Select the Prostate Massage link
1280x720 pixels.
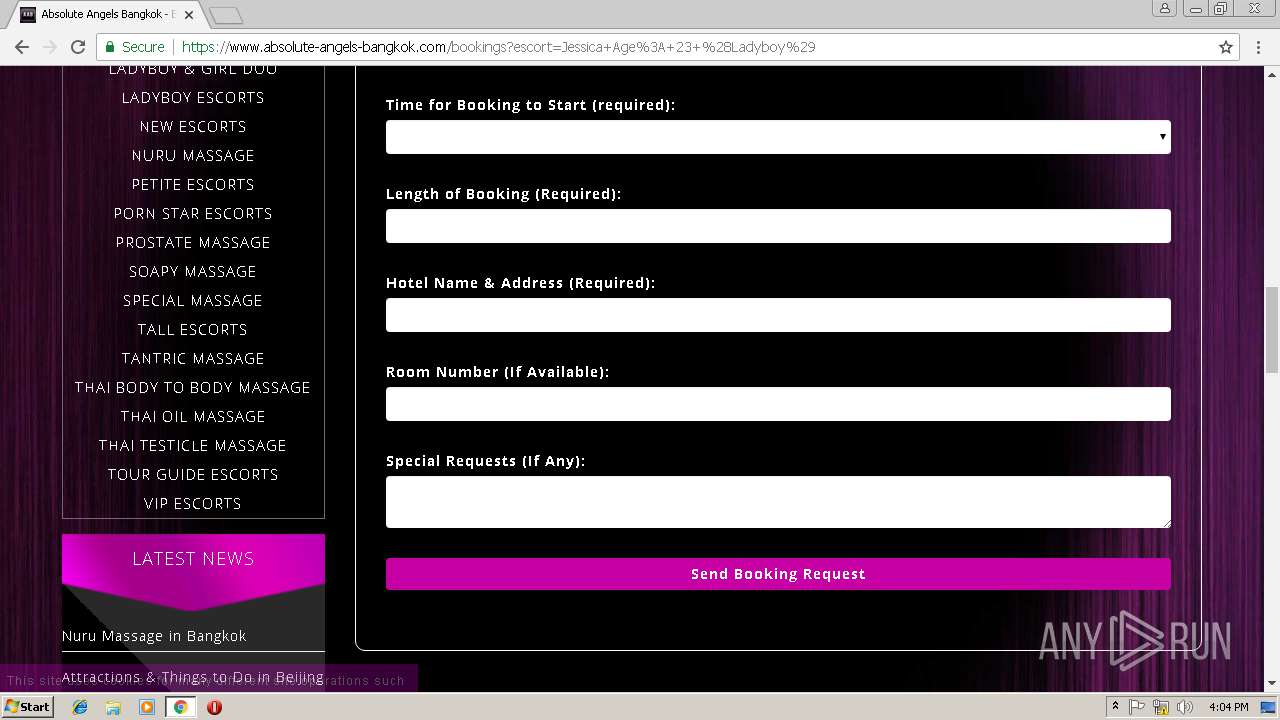coord(193,243)
